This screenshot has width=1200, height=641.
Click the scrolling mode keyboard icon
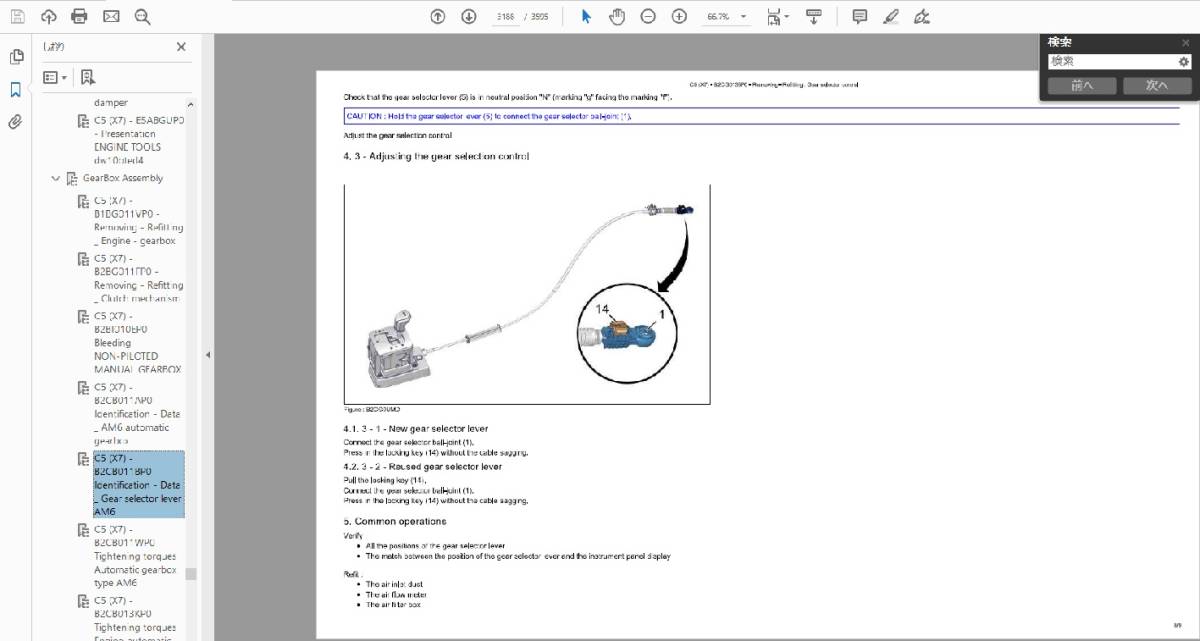[x=814, y=16]
